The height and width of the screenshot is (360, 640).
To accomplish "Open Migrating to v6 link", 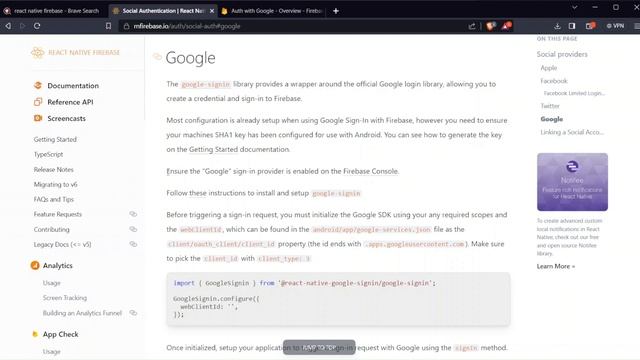I will [56, 184].
